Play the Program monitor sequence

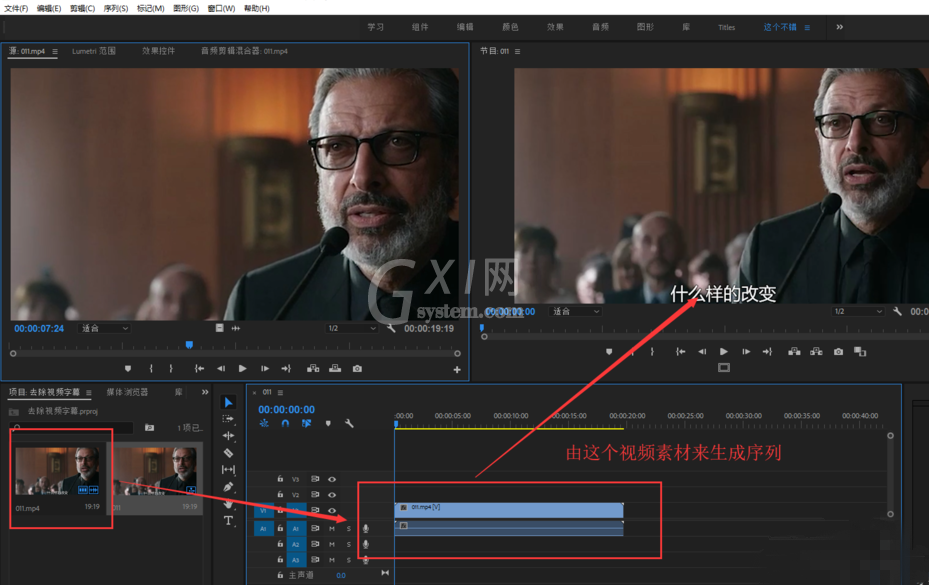(723, 351)
